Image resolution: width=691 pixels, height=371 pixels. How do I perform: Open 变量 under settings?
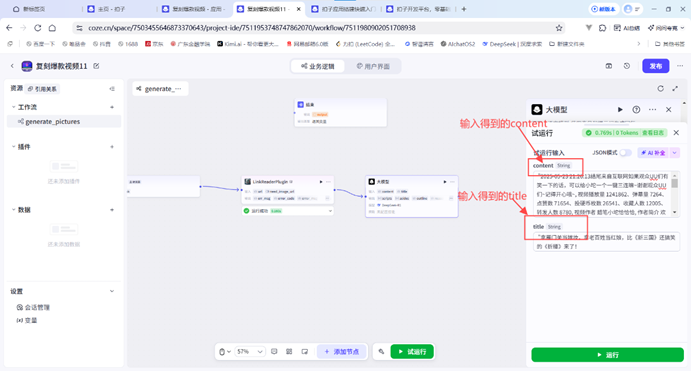pyautogui.click(x=27, y=320)
